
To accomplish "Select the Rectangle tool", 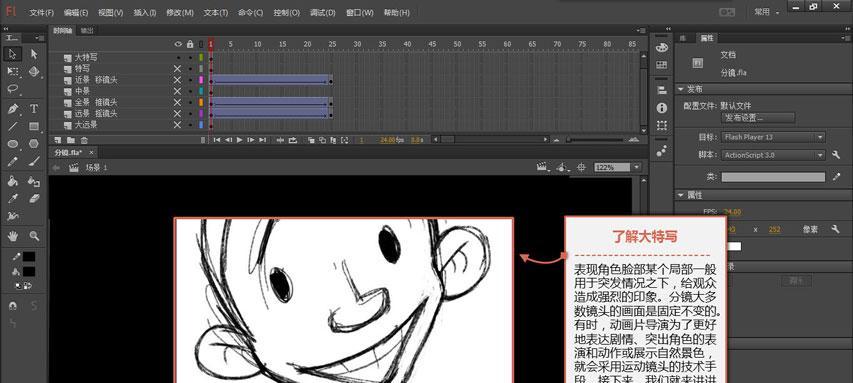I will pos(34,126).
